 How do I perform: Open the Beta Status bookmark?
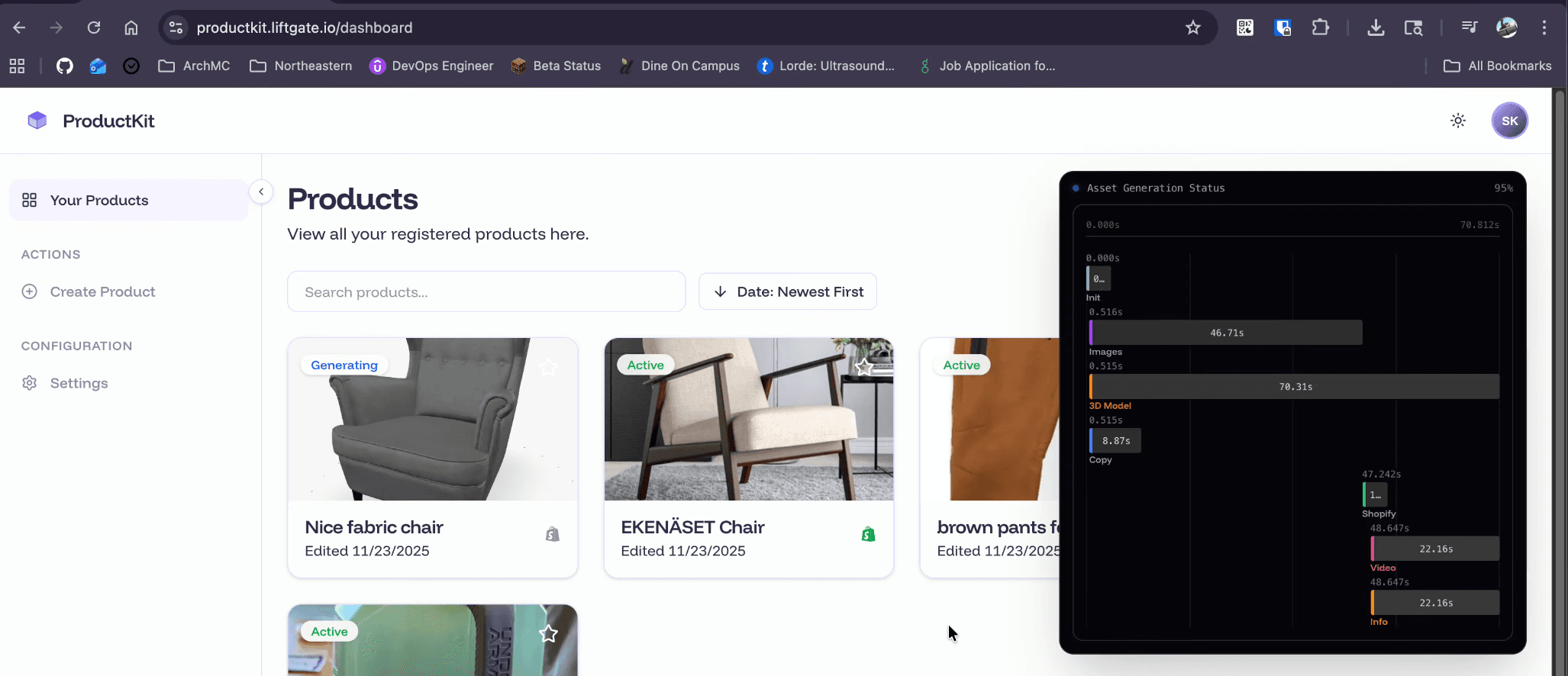click(556, 66)
